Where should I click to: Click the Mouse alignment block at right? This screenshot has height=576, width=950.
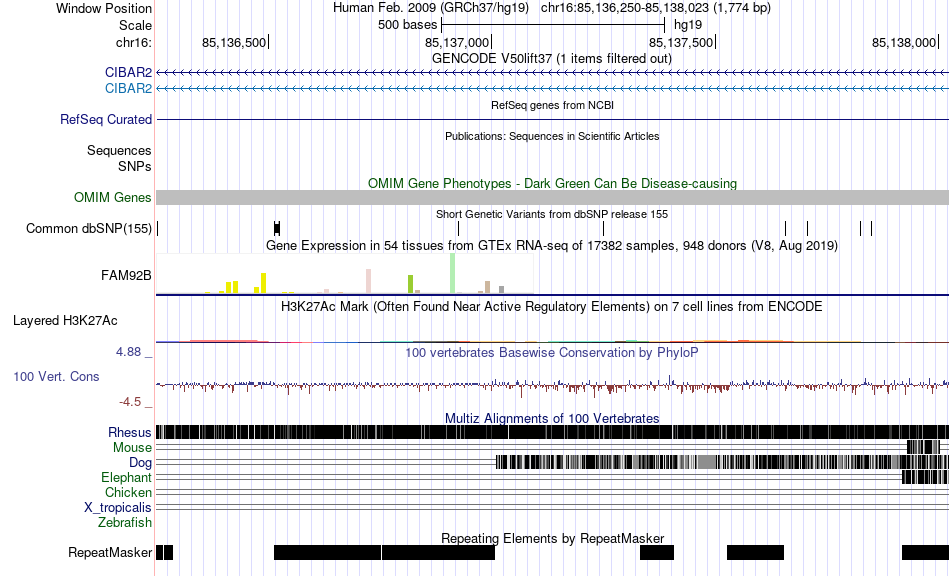[923, 448]
